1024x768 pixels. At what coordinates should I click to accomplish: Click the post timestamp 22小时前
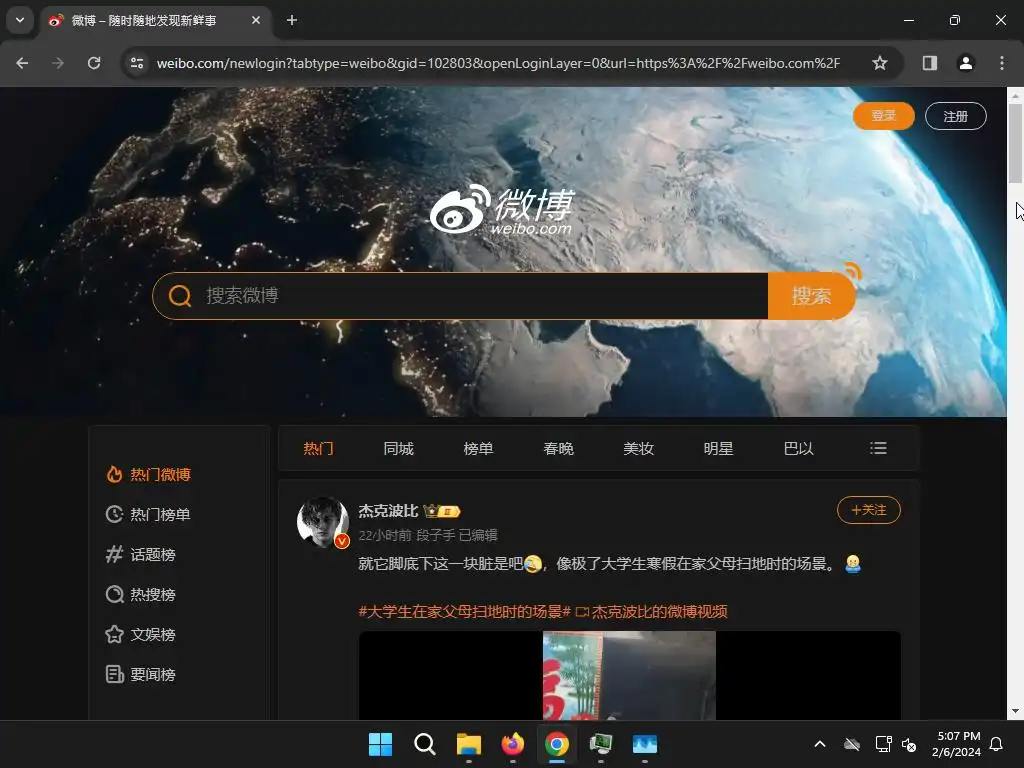[385, 536]
